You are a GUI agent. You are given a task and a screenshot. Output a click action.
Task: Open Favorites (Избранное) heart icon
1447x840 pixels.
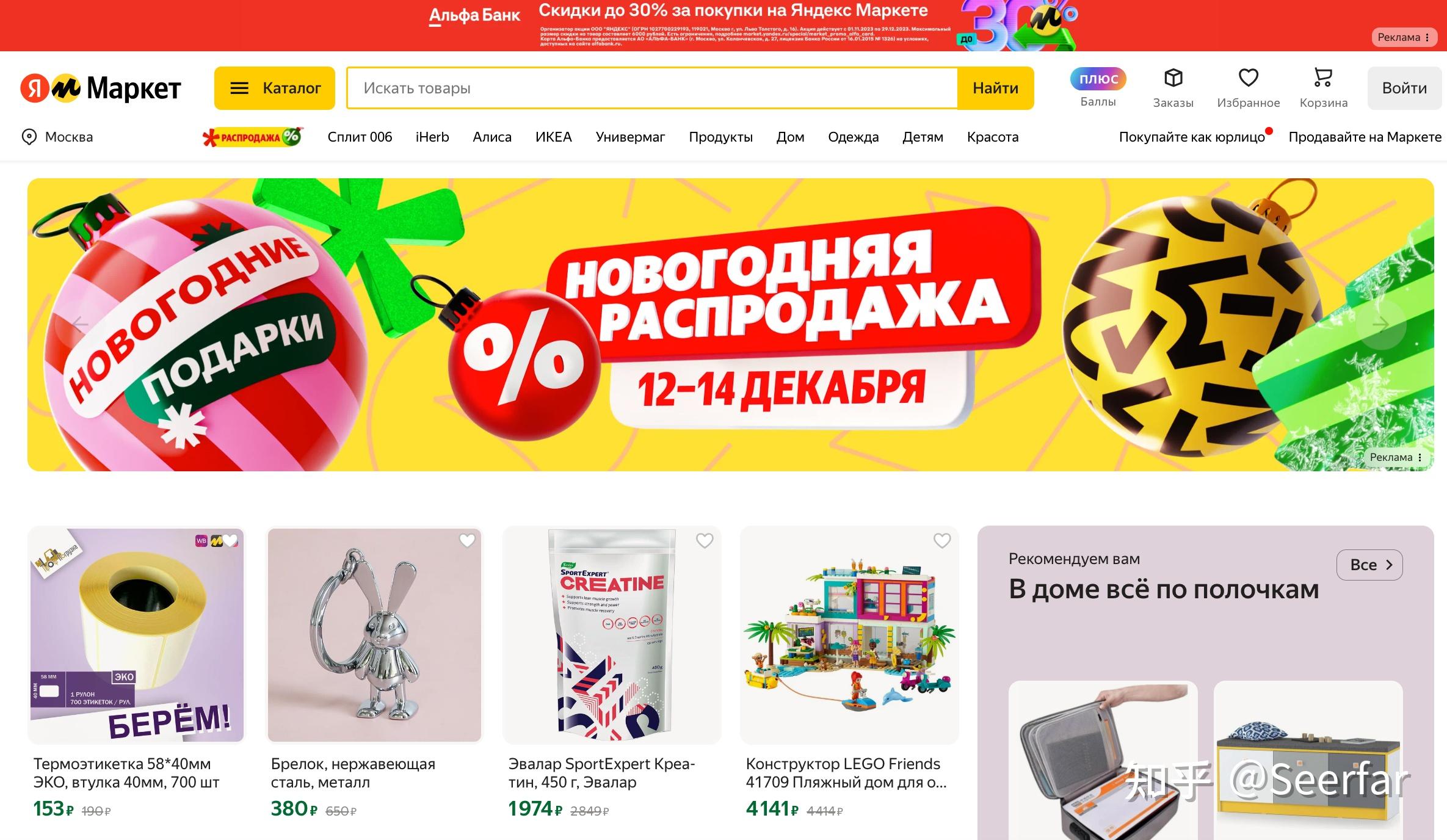coord(1248,78)
